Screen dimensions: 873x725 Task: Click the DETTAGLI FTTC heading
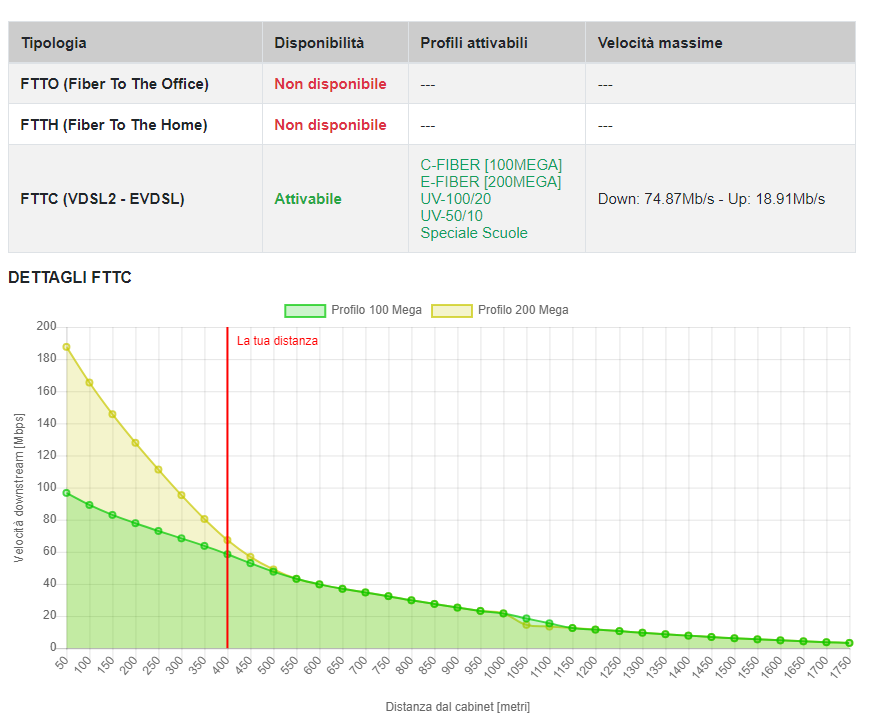[x=70, y=277]
